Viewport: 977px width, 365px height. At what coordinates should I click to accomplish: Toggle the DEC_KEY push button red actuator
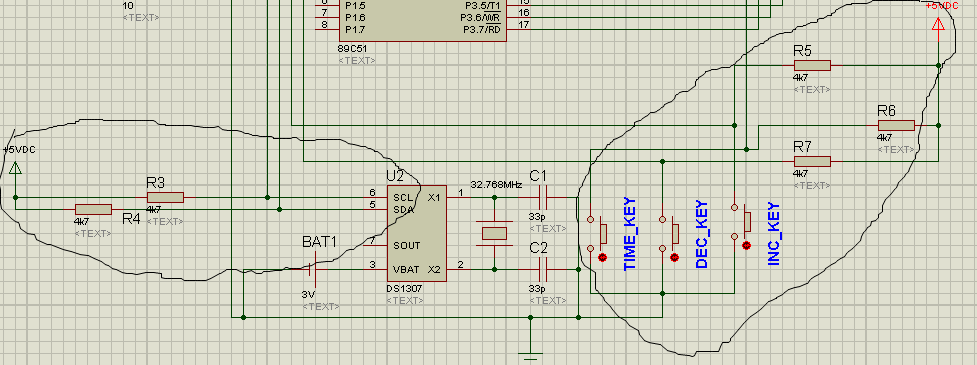coord(674,257)
